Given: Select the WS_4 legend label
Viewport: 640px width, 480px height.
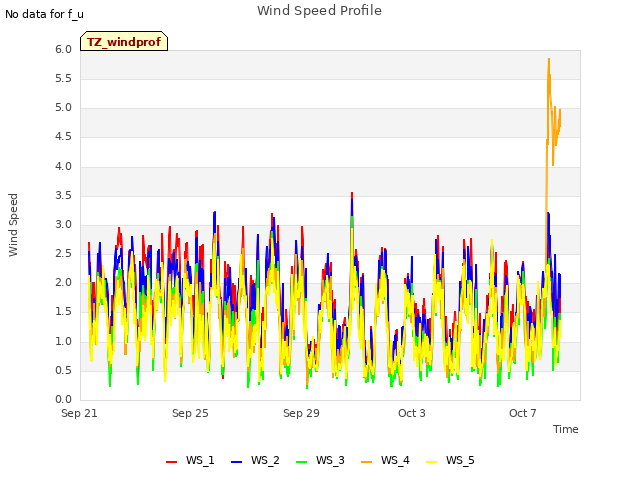Looking at the screenshot, I should (x=395, y=460).
